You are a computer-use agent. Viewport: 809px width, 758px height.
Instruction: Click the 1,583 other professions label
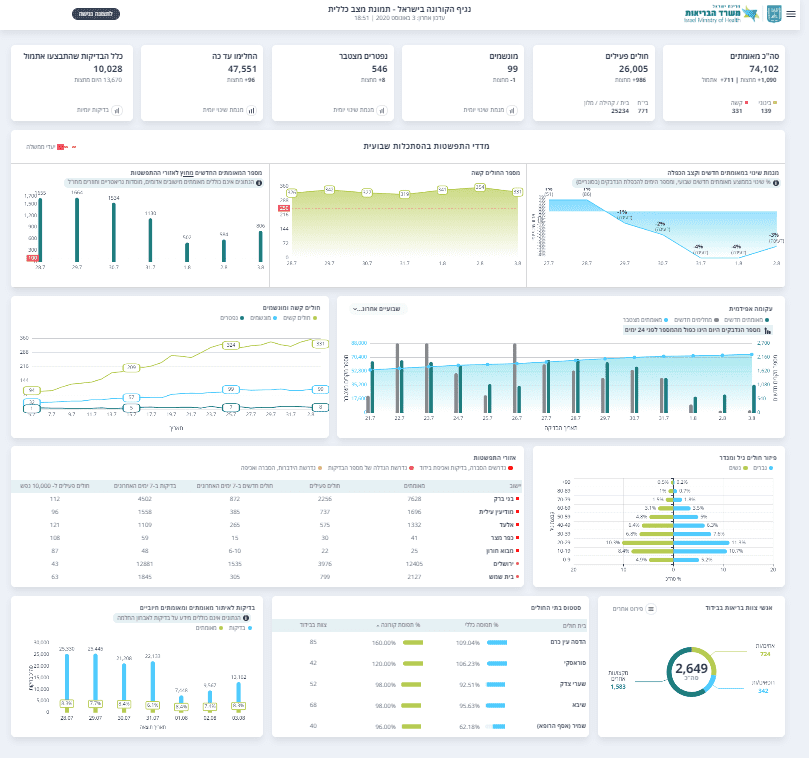click(x=618, y=687)
